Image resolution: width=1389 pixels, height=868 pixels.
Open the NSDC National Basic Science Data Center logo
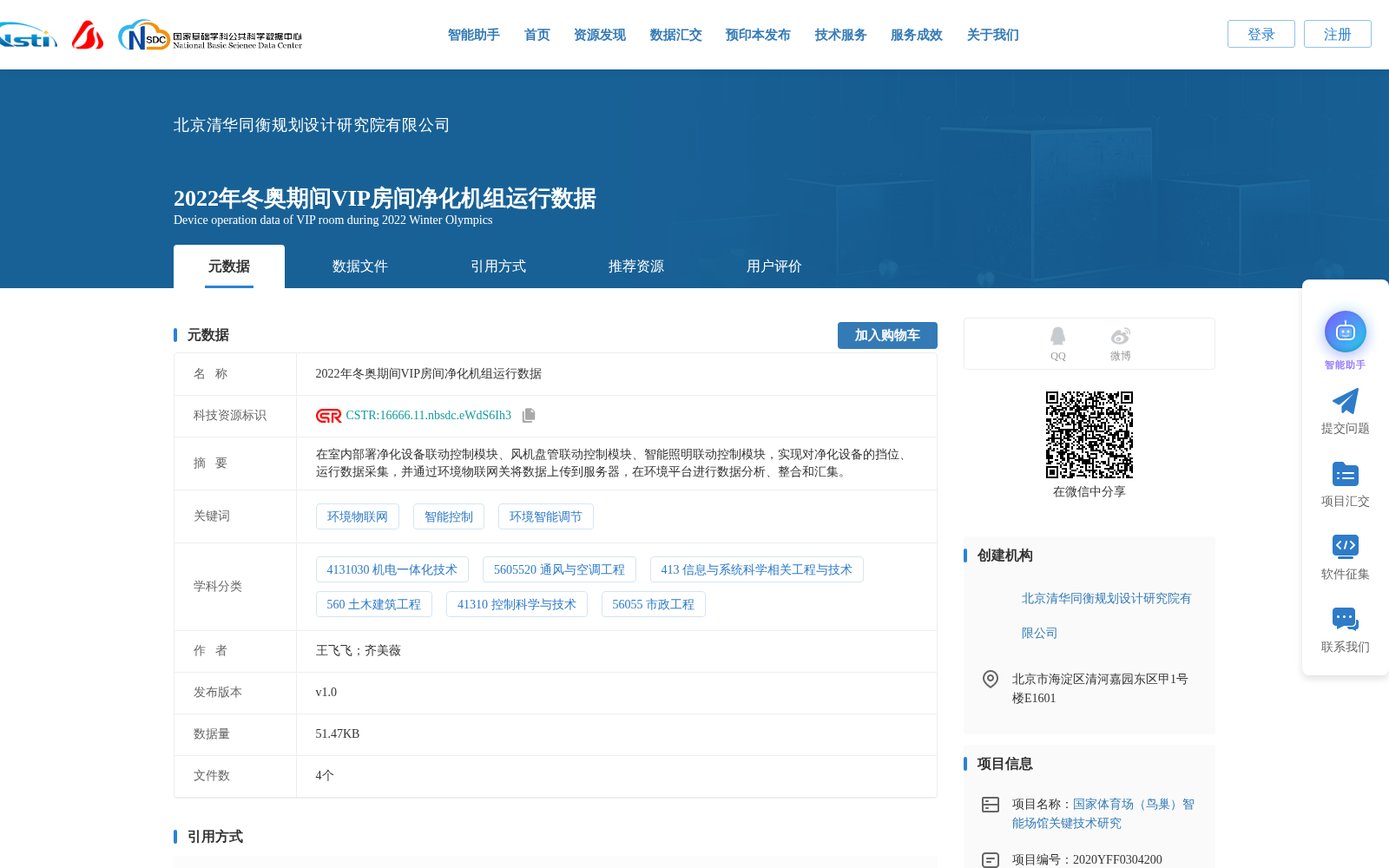tap(210, 36)
